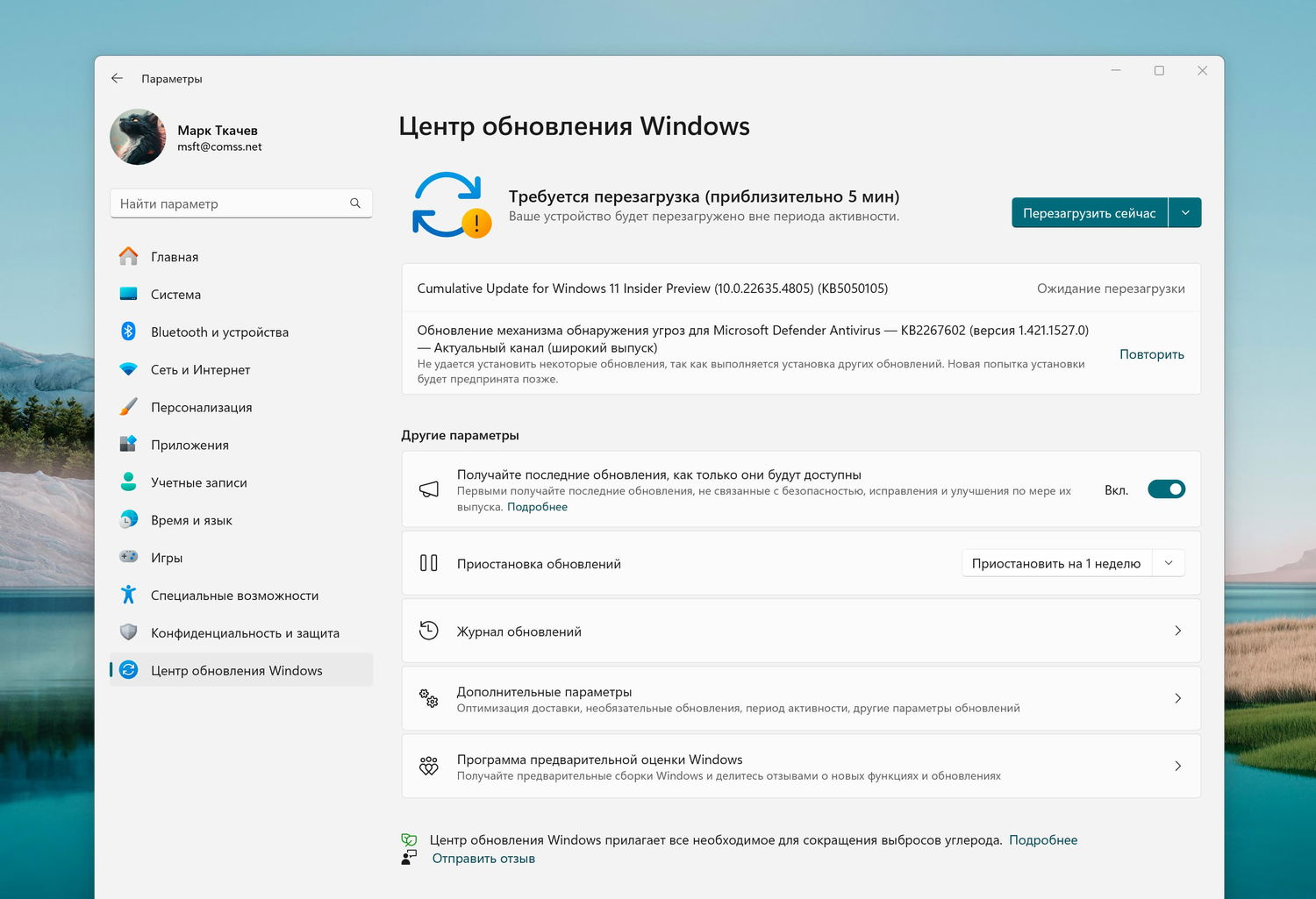
Task: Click the Cumulative Update KB5050105 entry text
Action: 653,288
